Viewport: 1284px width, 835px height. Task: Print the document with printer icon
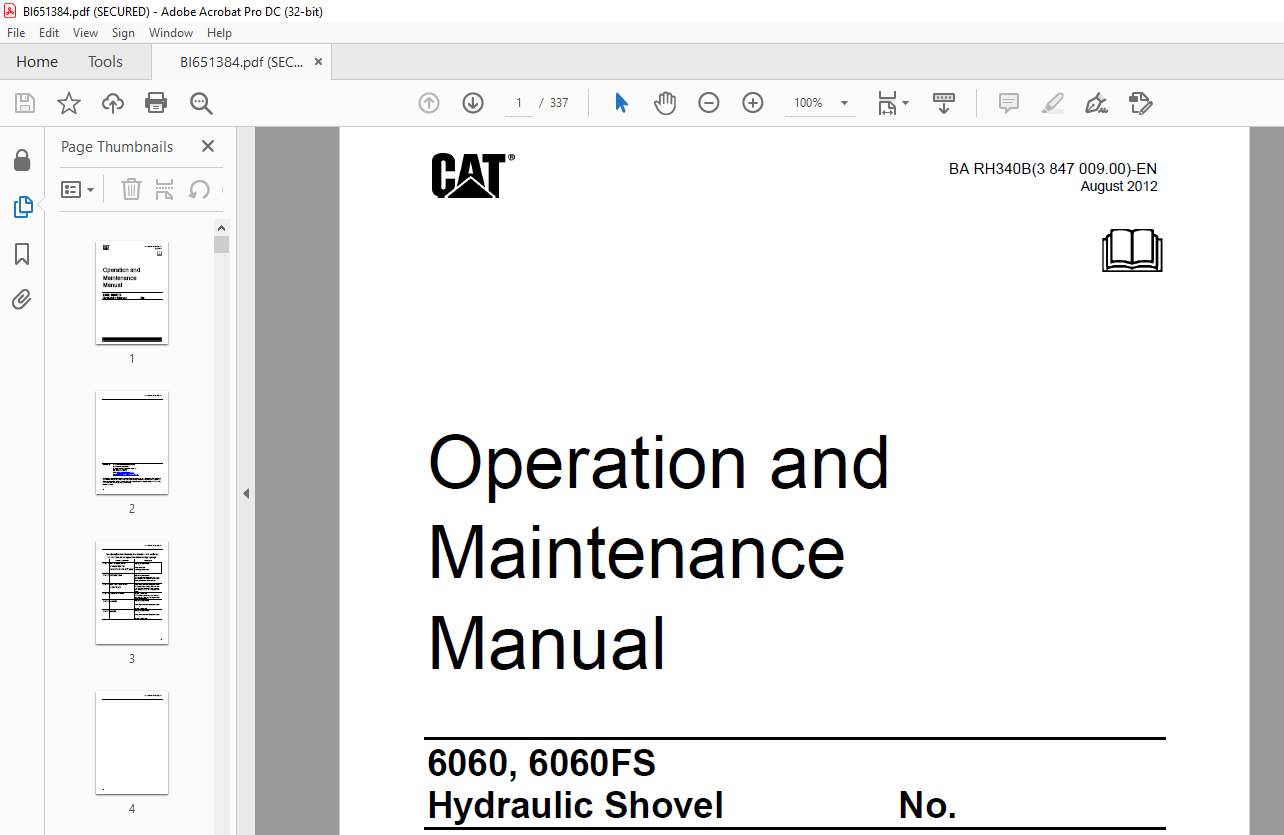[156, 103]
